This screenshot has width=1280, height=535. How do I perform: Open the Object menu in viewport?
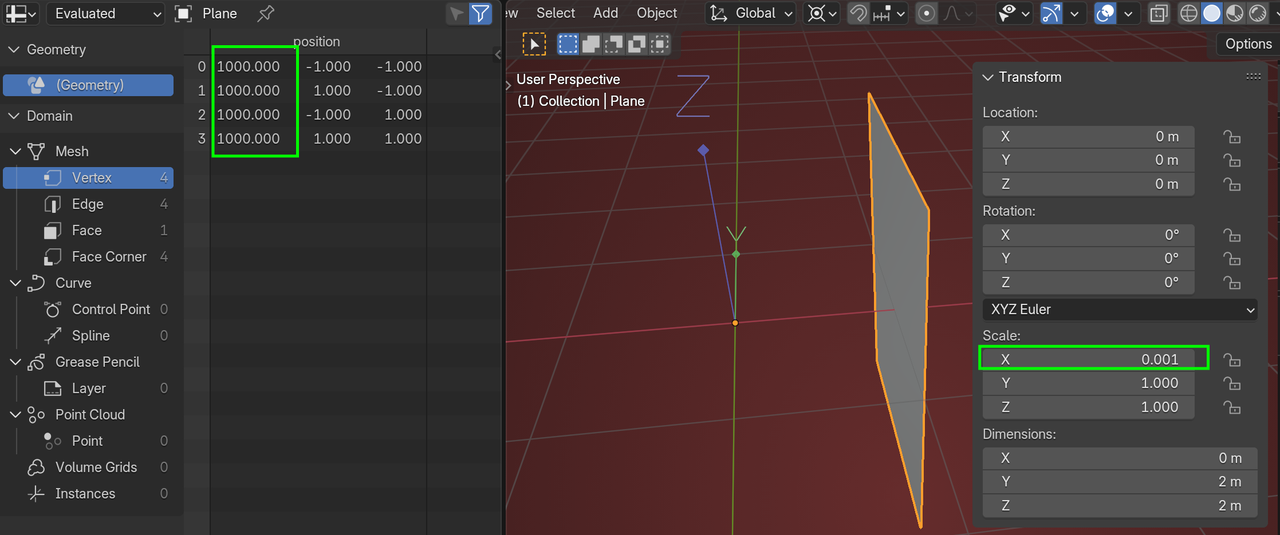[x=657, y=13]
